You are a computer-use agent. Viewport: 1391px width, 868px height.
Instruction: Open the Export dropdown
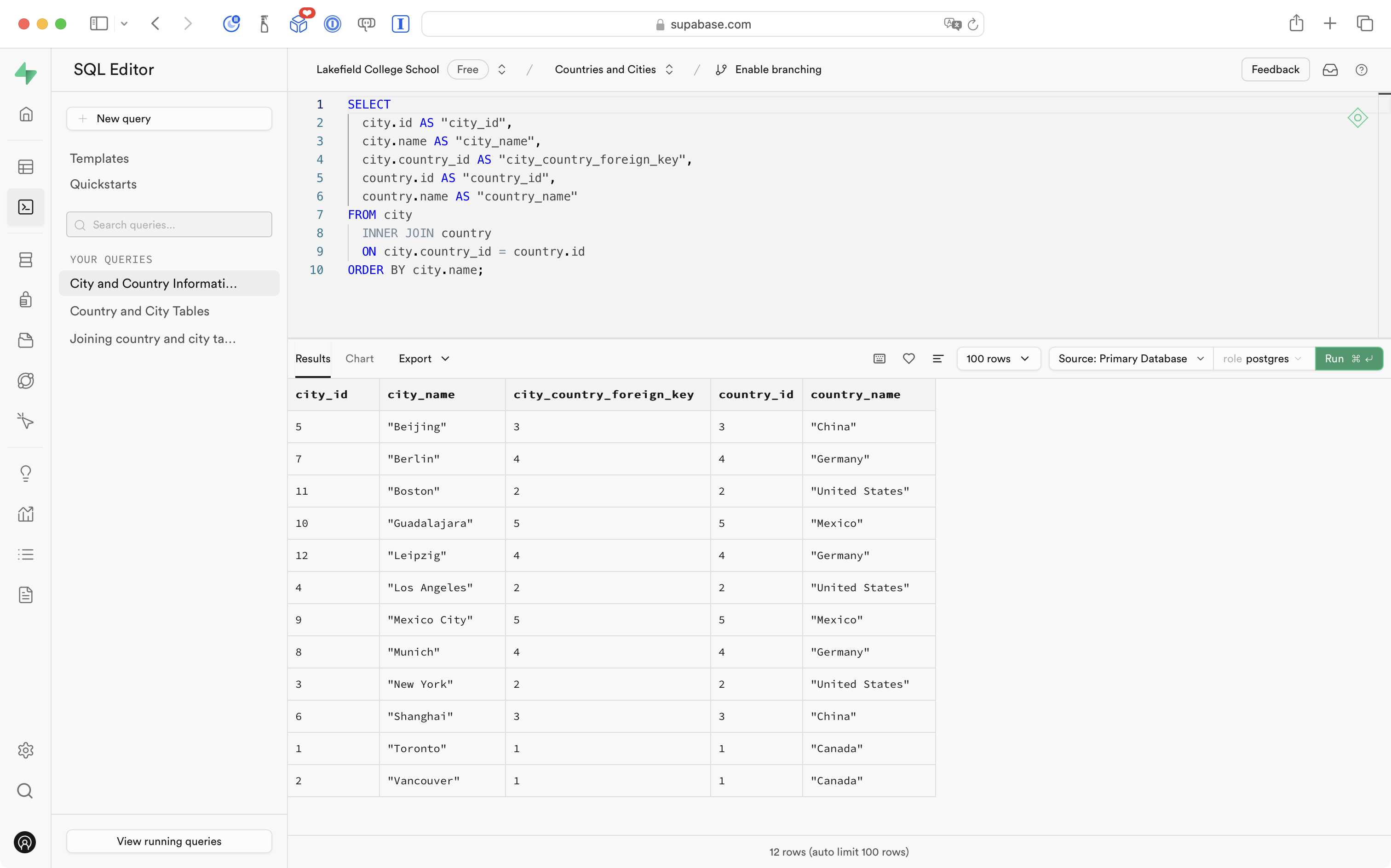click(424, 359)
